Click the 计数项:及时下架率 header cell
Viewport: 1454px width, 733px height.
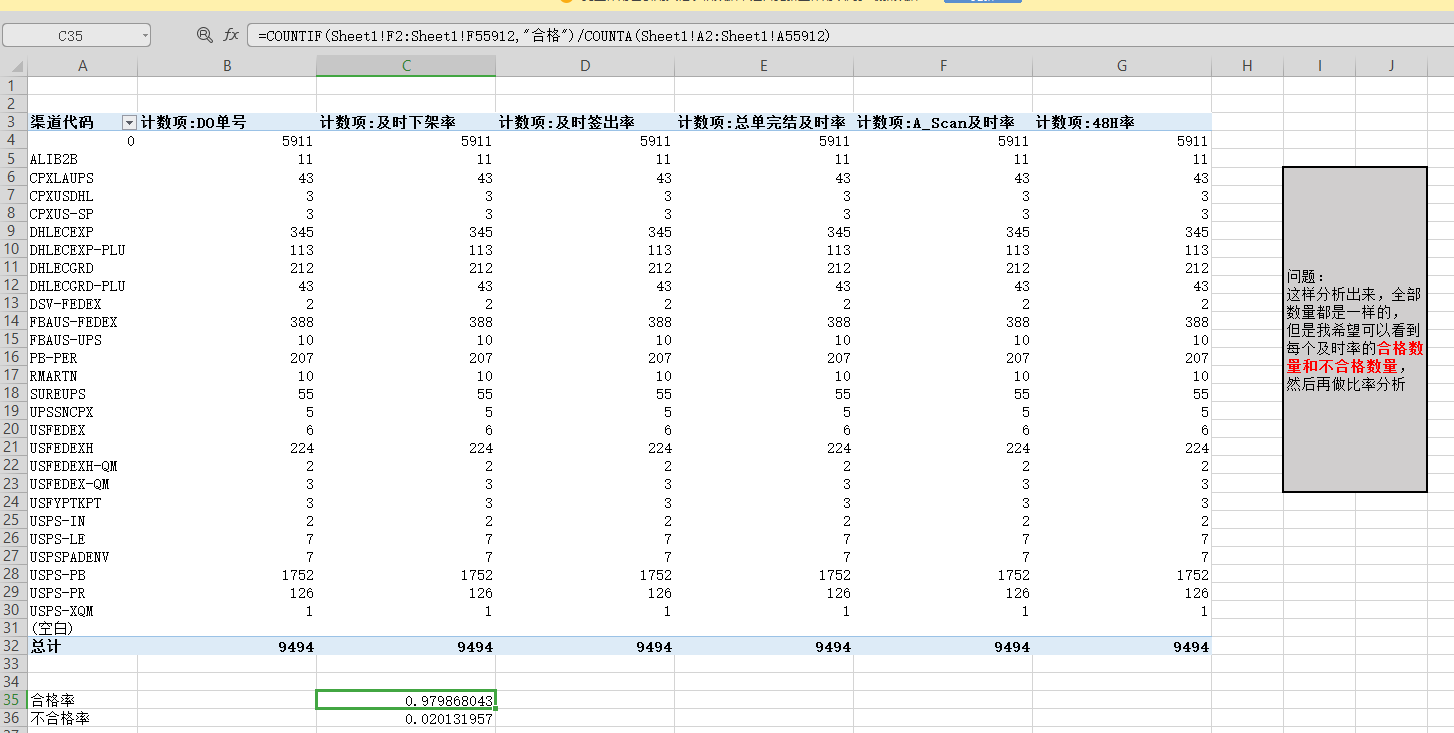click(406, 122)
